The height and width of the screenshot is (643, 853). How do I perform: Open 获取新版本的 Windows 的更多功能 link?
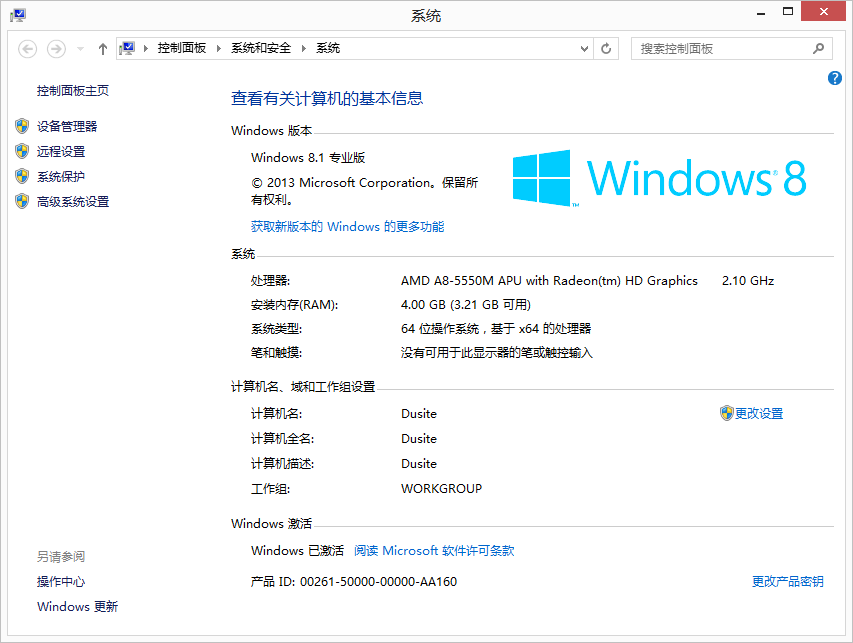[348, 226]
